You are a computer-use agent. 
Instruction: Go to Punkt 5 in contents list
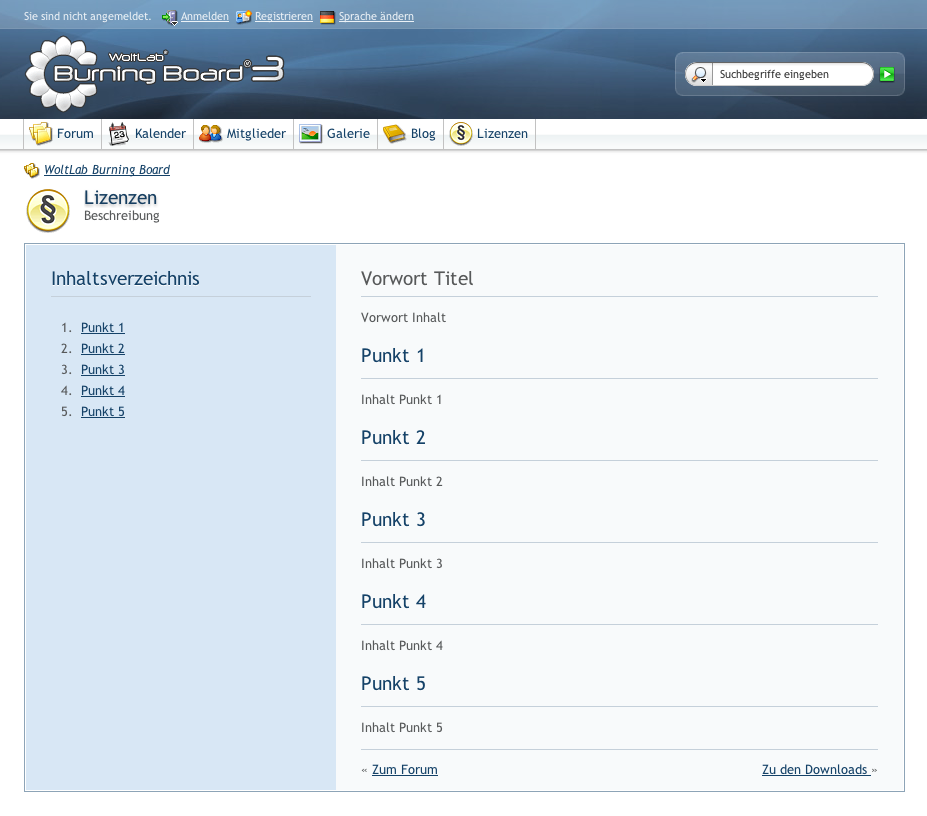pyautogui.click(x=103, y=412)
